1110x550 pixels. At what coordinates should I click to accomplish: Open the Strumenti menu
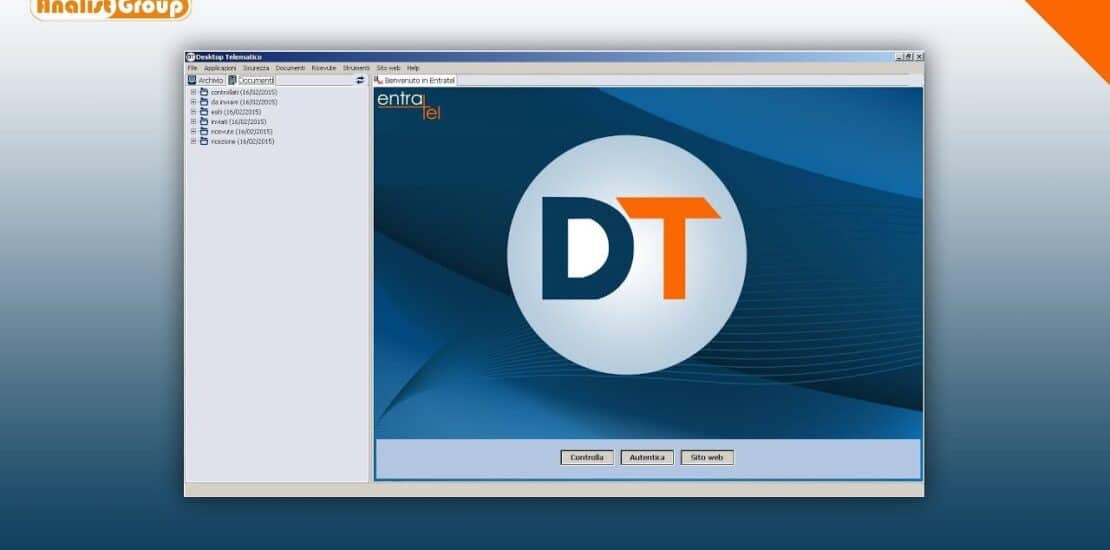(x=357, y=68)
